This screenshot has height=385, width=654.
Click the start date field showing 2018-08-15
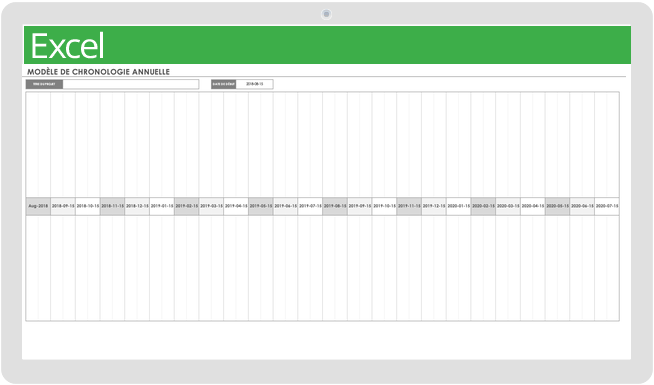[x=254, y=84]
